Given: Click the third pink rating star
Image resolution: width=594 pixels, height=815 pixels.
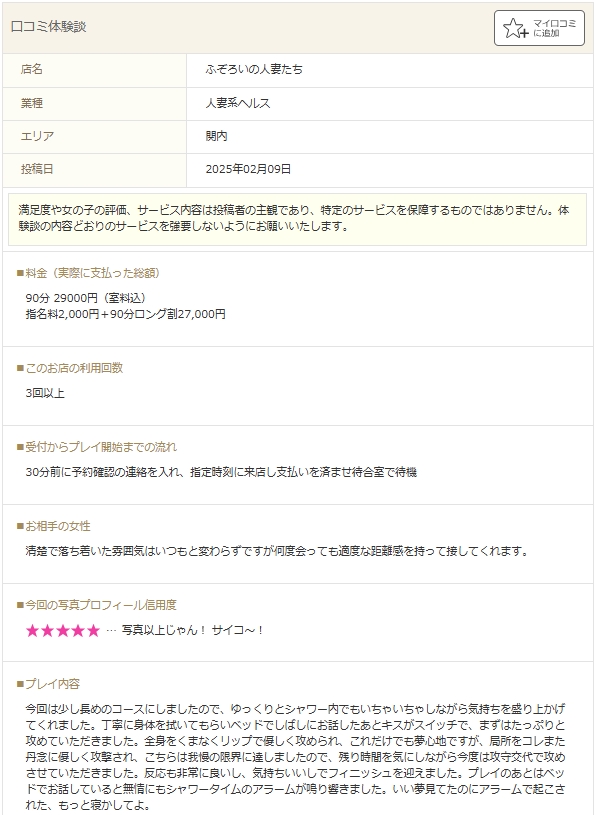Looking at the screenshot, I should (x=63, y=630).
